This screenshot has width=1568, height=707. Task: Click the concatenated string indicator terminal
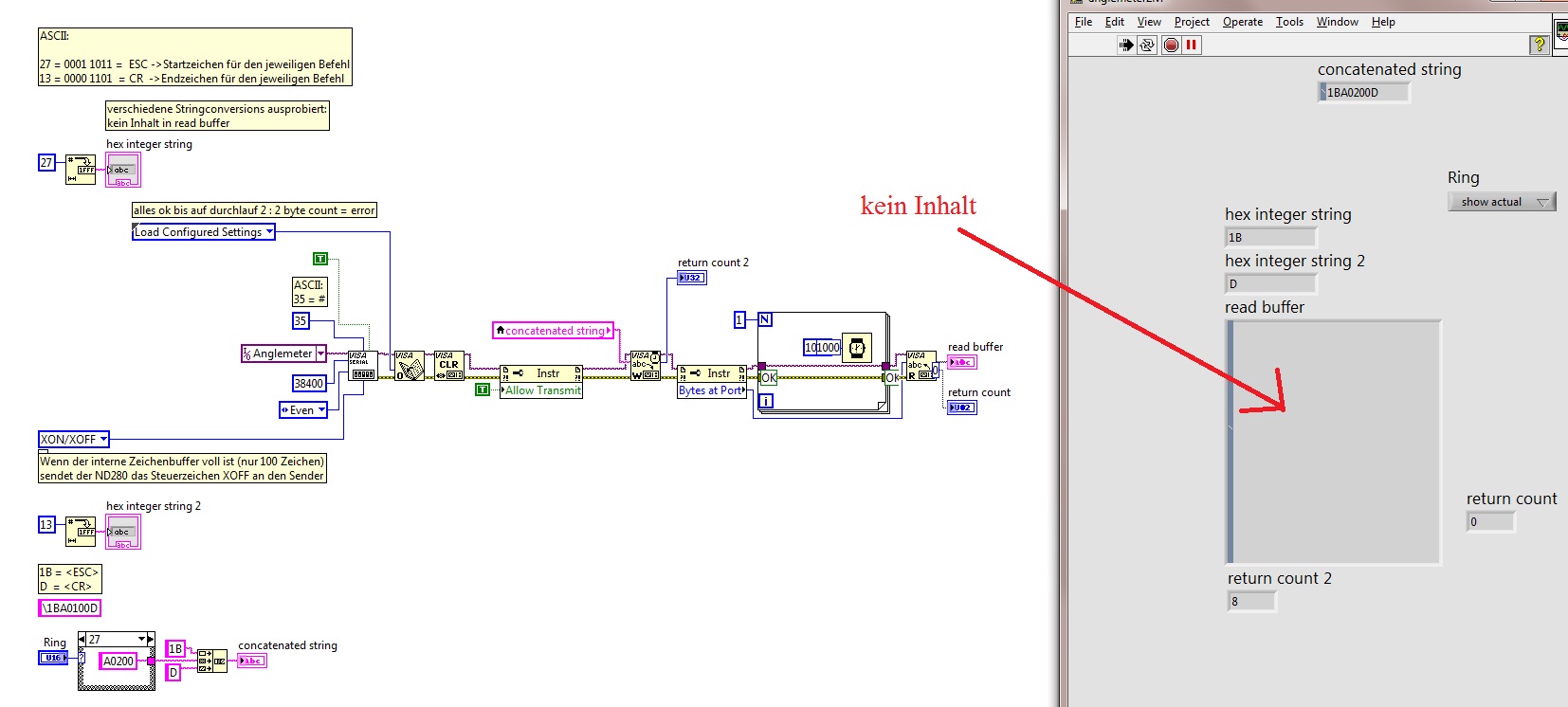tap(252, 661)
